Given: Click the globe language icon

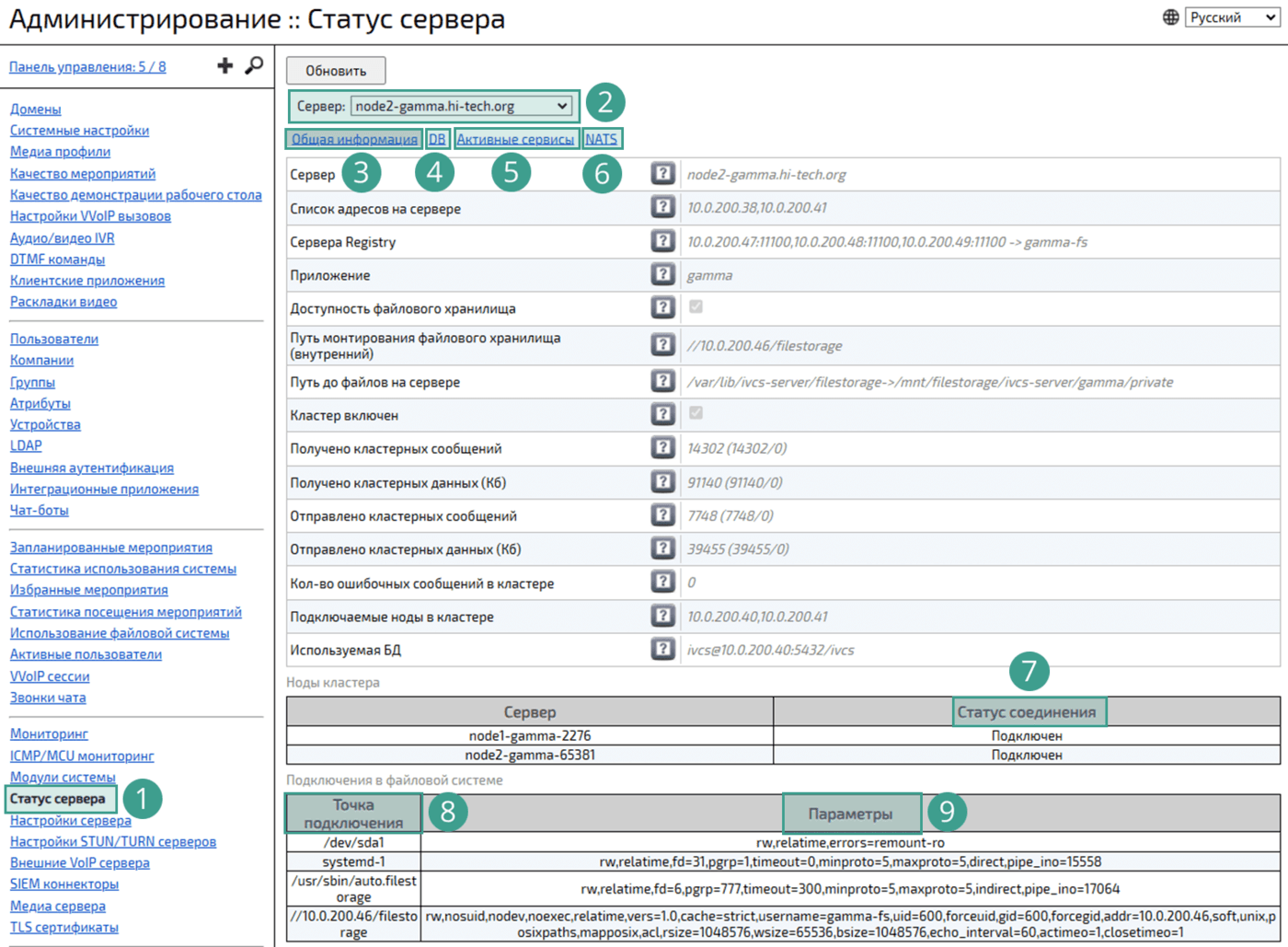Looking at the screenshot, I should [1170, 17].
